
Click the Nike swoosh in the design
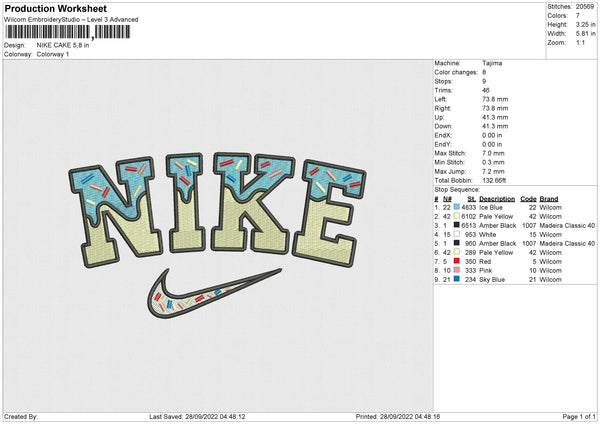point(214,293)
